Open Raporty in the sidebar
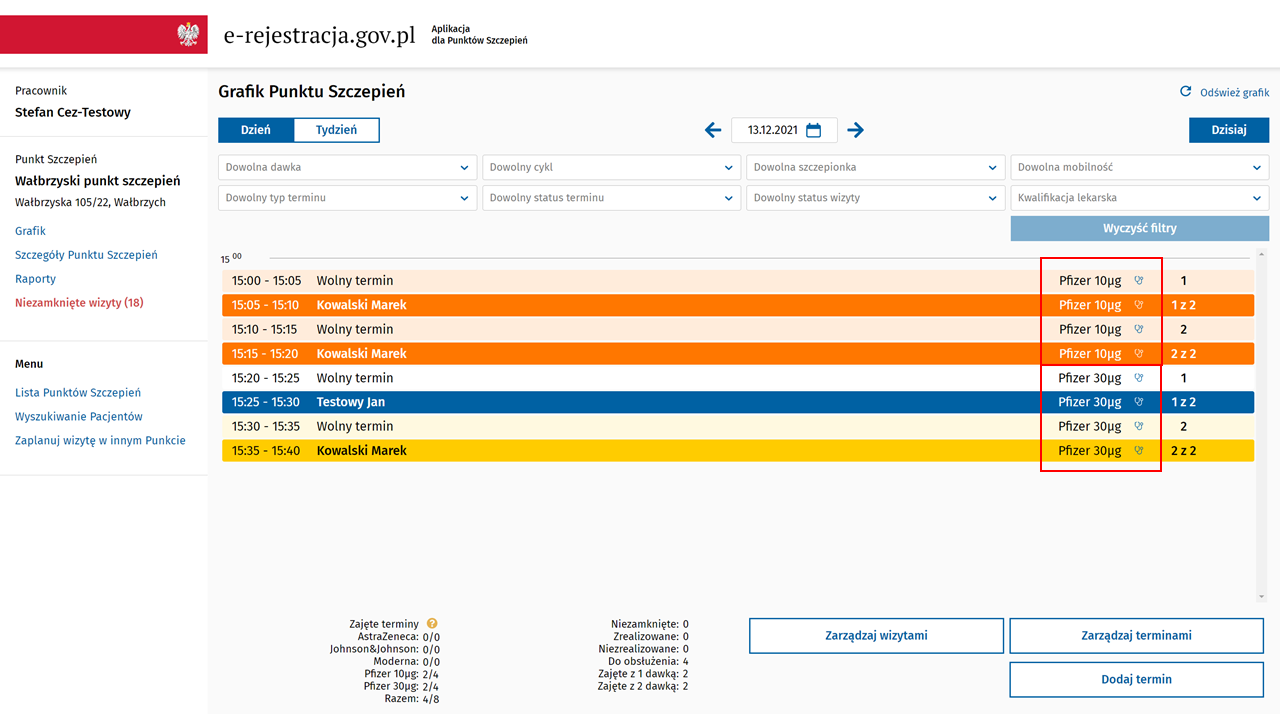 [x=36, y=279]
